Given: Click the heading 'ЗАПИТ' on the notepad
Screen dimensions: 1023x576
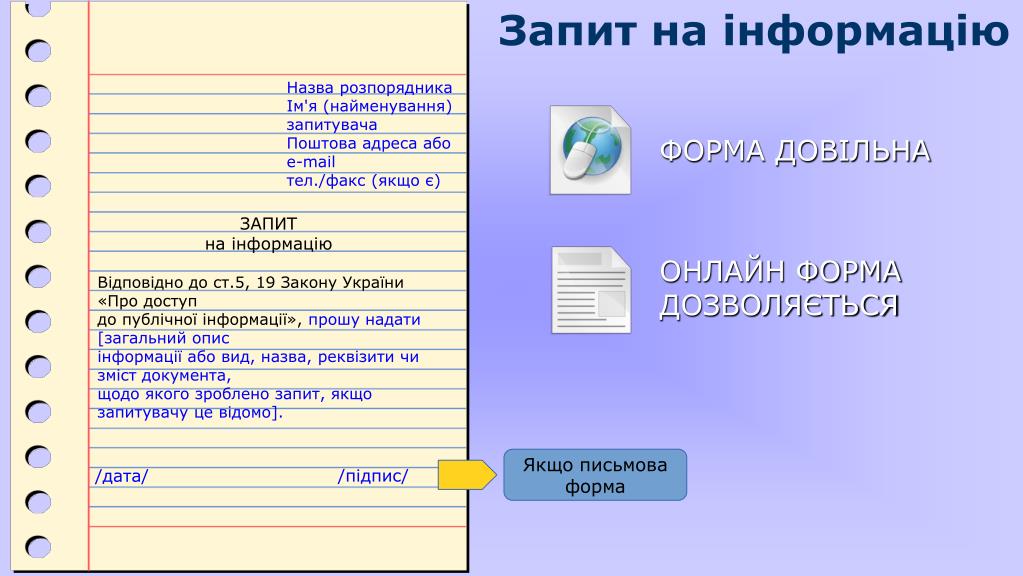Looking at the screenshot, I should pos(268,224).
